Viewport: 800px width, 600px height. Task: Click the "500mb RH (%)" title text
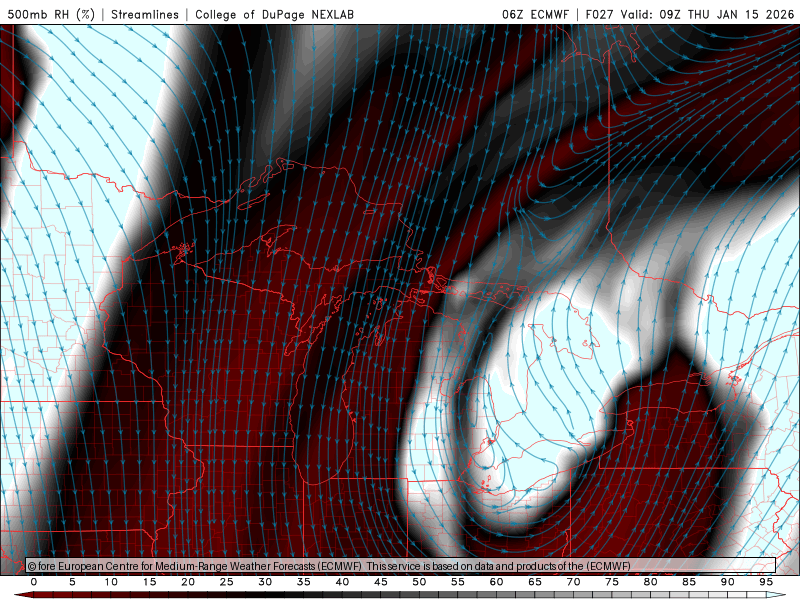52,14
